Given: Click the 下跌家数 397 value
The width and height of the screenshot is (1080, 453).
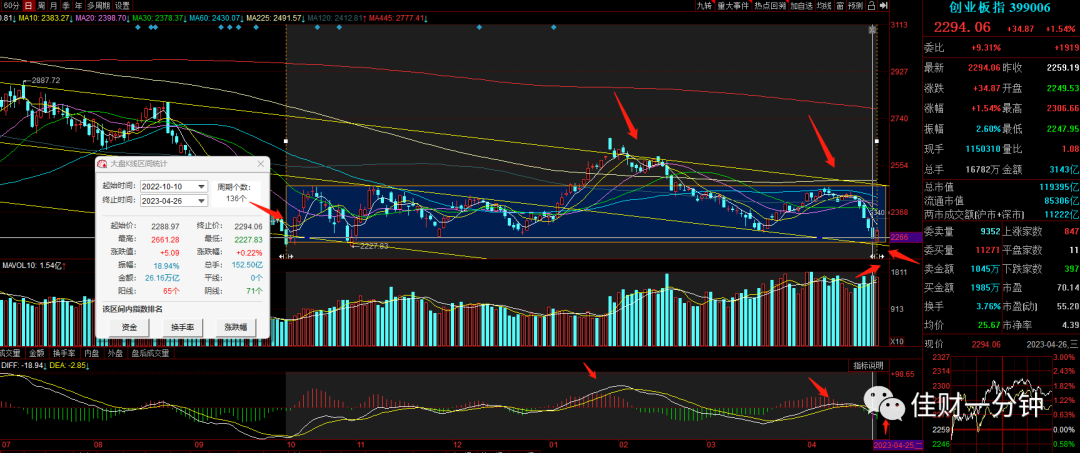Looking at the screenshot, I should tap(1070, 269).
